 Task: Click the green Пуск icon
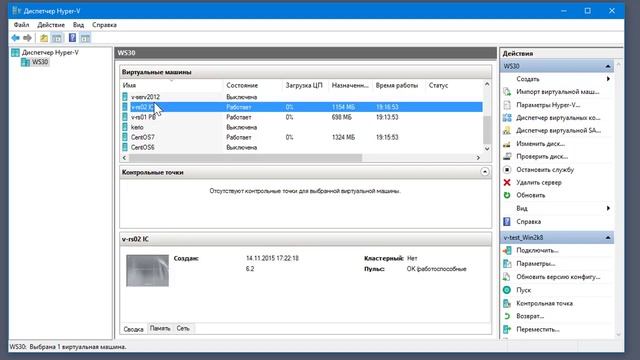[x=507, y=290]
